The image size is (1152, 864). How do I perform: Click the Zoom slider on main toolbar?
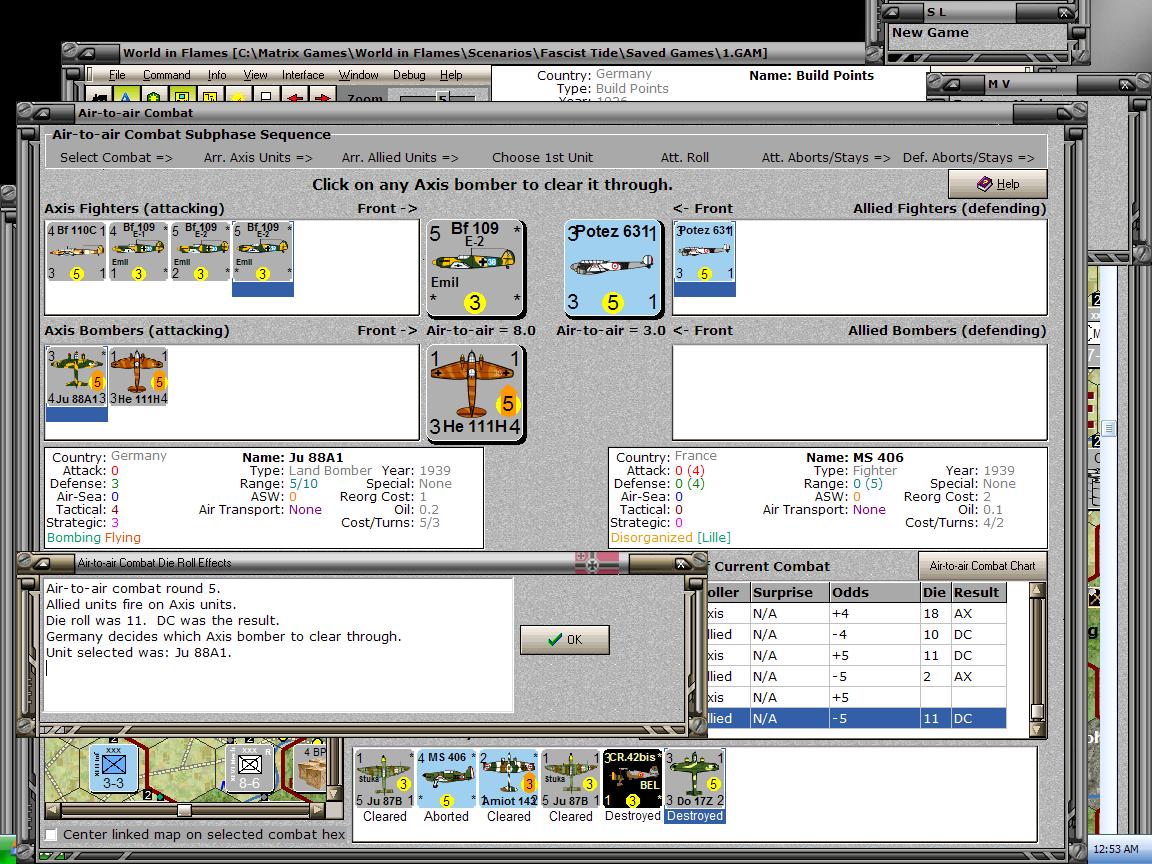point(442,97)
